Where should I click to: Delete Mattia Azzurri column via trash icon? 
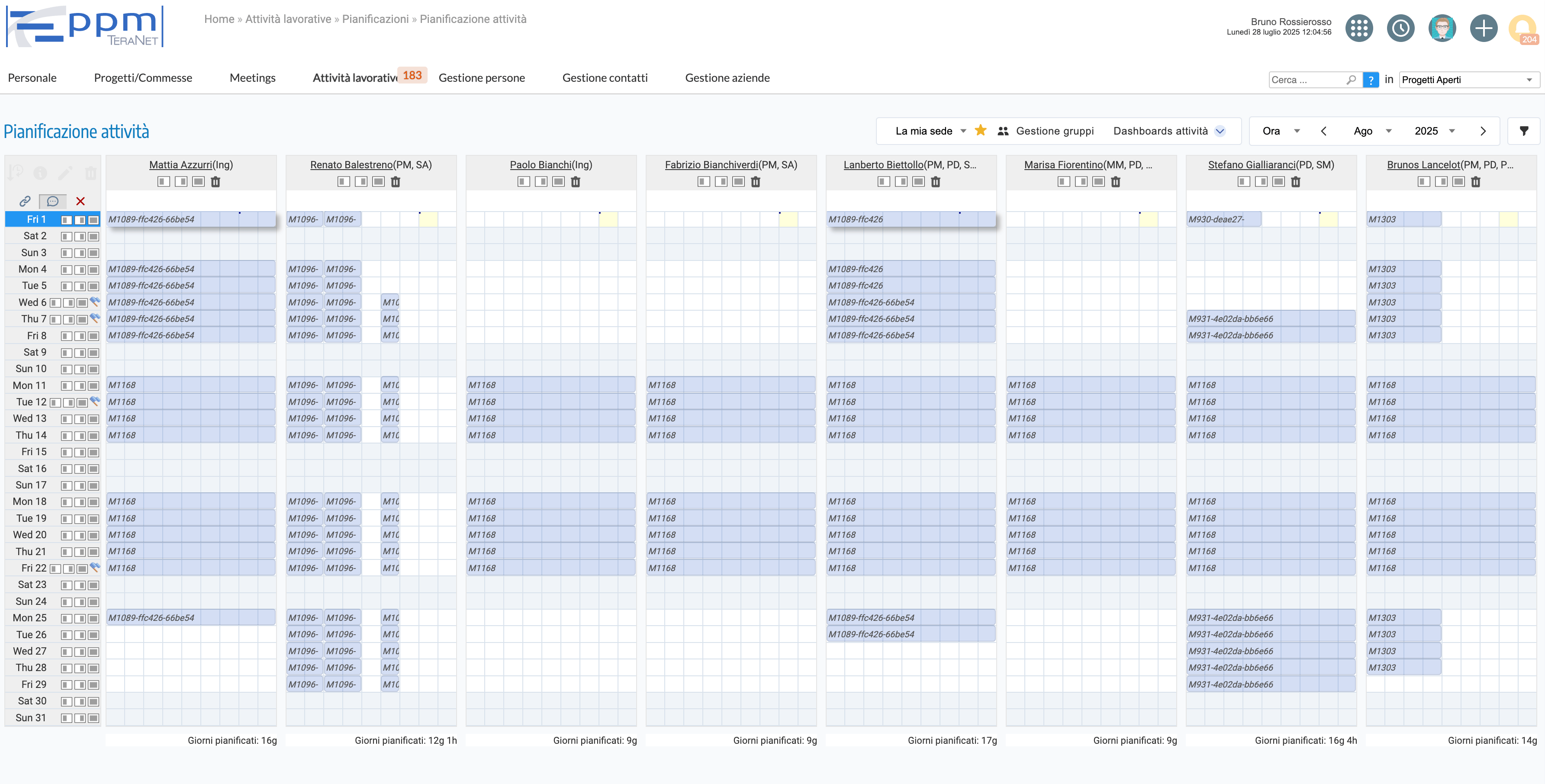pyautogui.click(x=216, y=182)
